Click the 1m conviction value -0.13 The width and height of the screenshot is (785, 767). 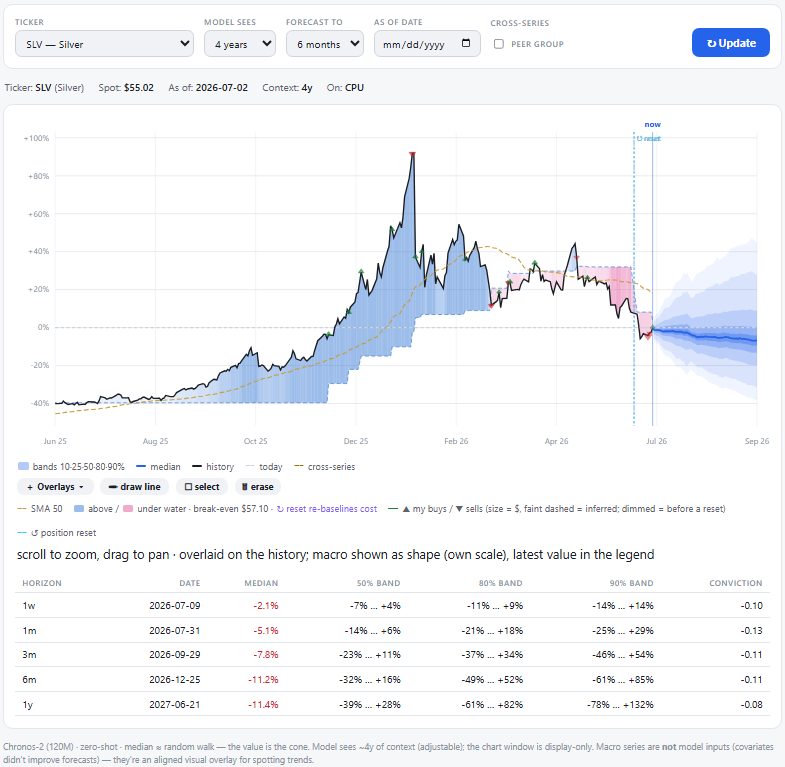click(x=751, y=630)
